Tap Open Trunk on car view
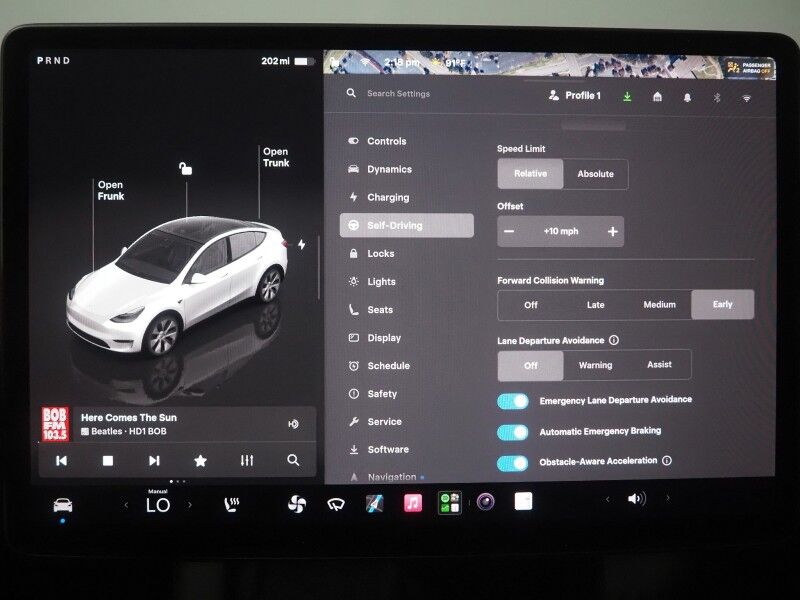This screenshot has height=600, width=800. (276, 157)
